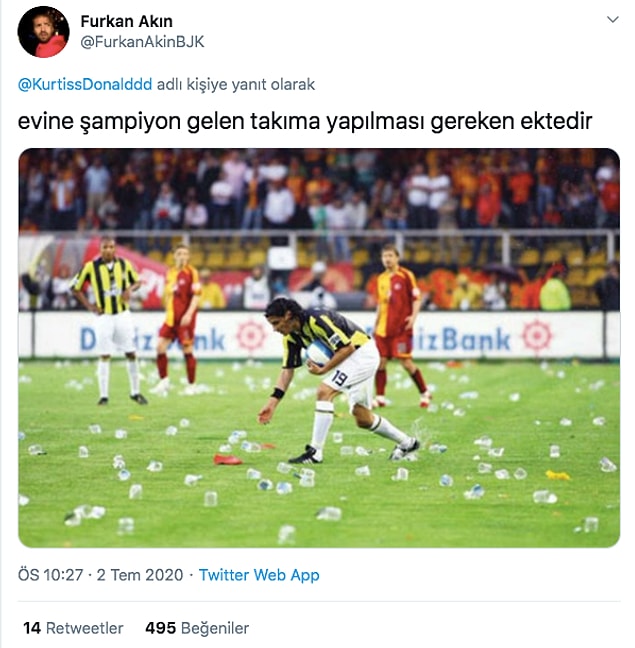Click the right DenizBank banner in the photo
Image resolution: width=635 pixels, height=648 pixels.
tap(483, 337)
